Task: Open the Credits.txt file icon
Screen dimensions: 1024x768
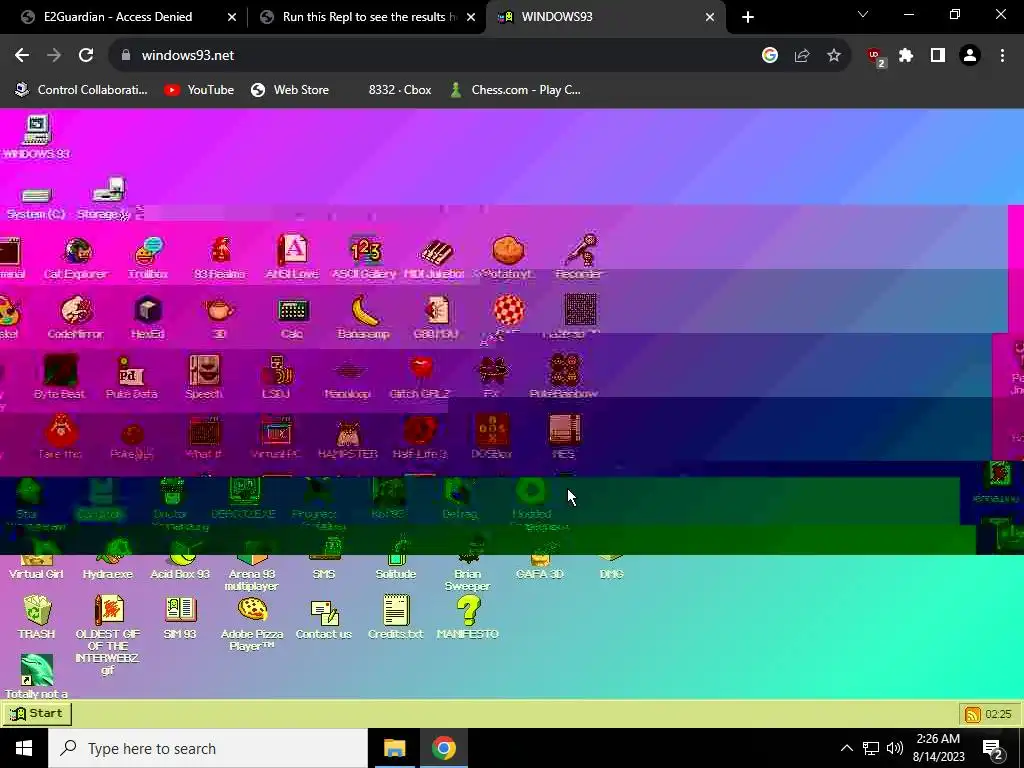Action: coord(396,617)
